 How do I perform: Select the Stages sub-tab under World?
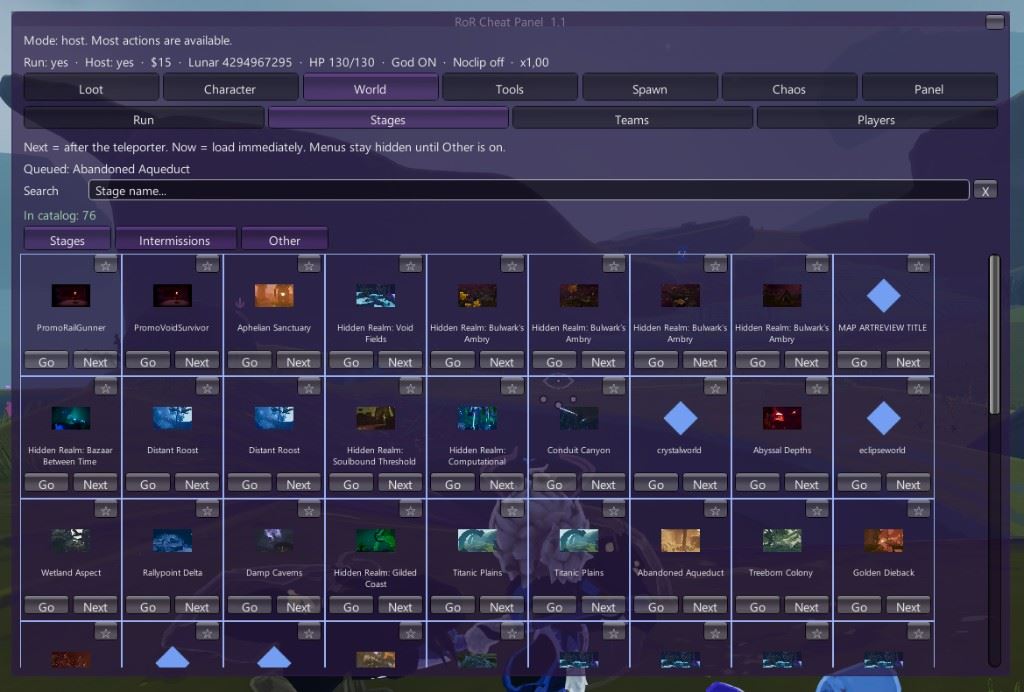388,119
